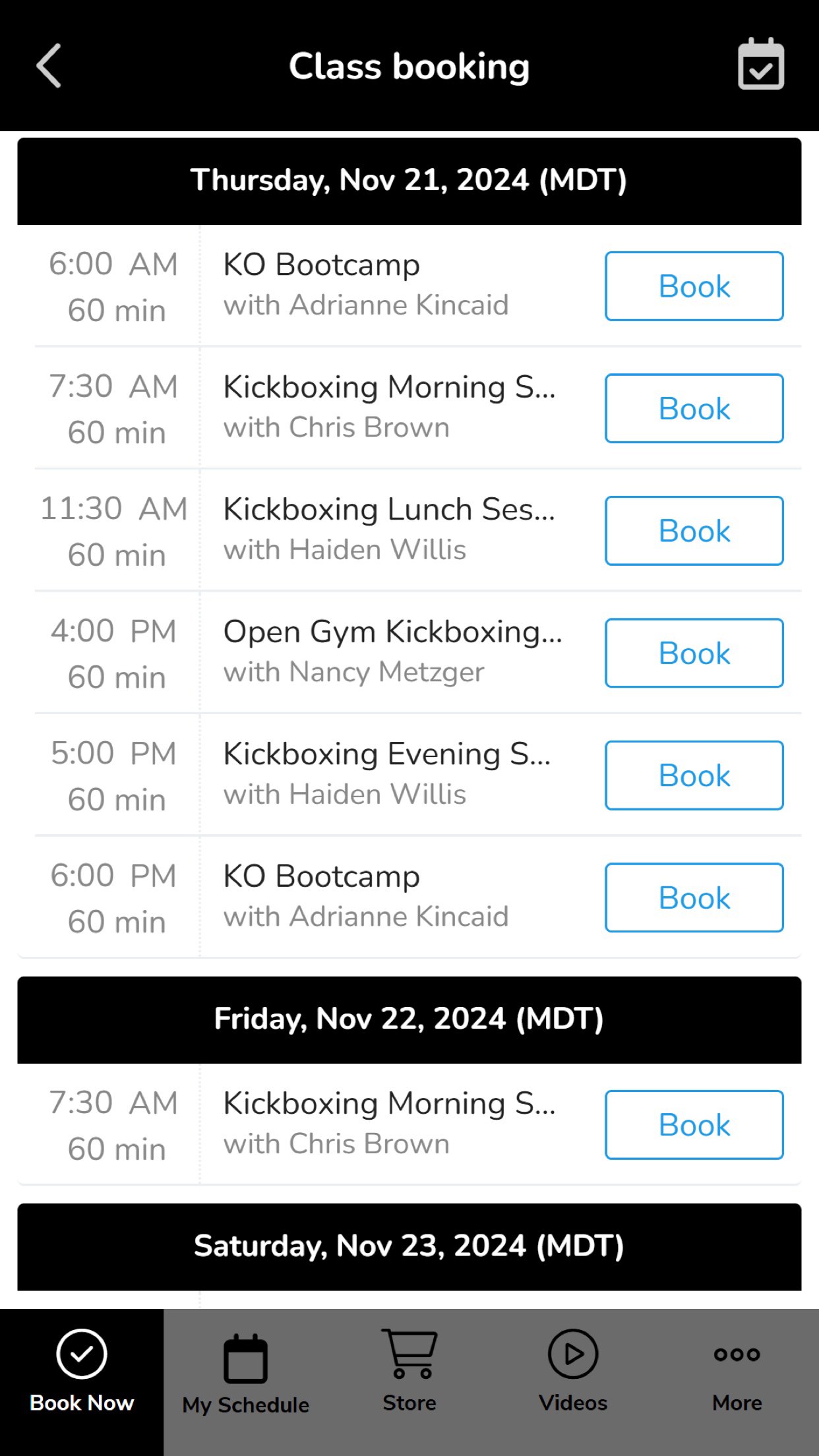View Kickboxing Lunch Session class details
The height and width of the screenshot is (1456, 819).
tap(389, 510)
